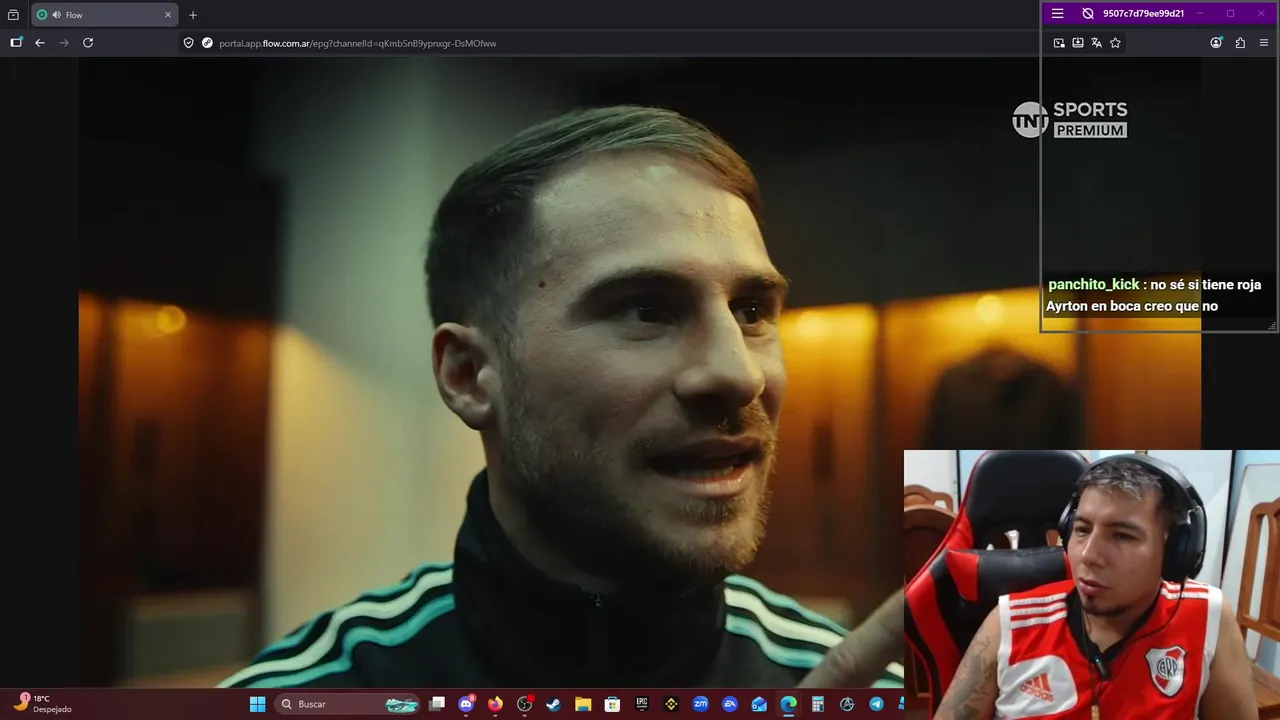
Task: Go forward to the next page
Action: tap(64, 43)
